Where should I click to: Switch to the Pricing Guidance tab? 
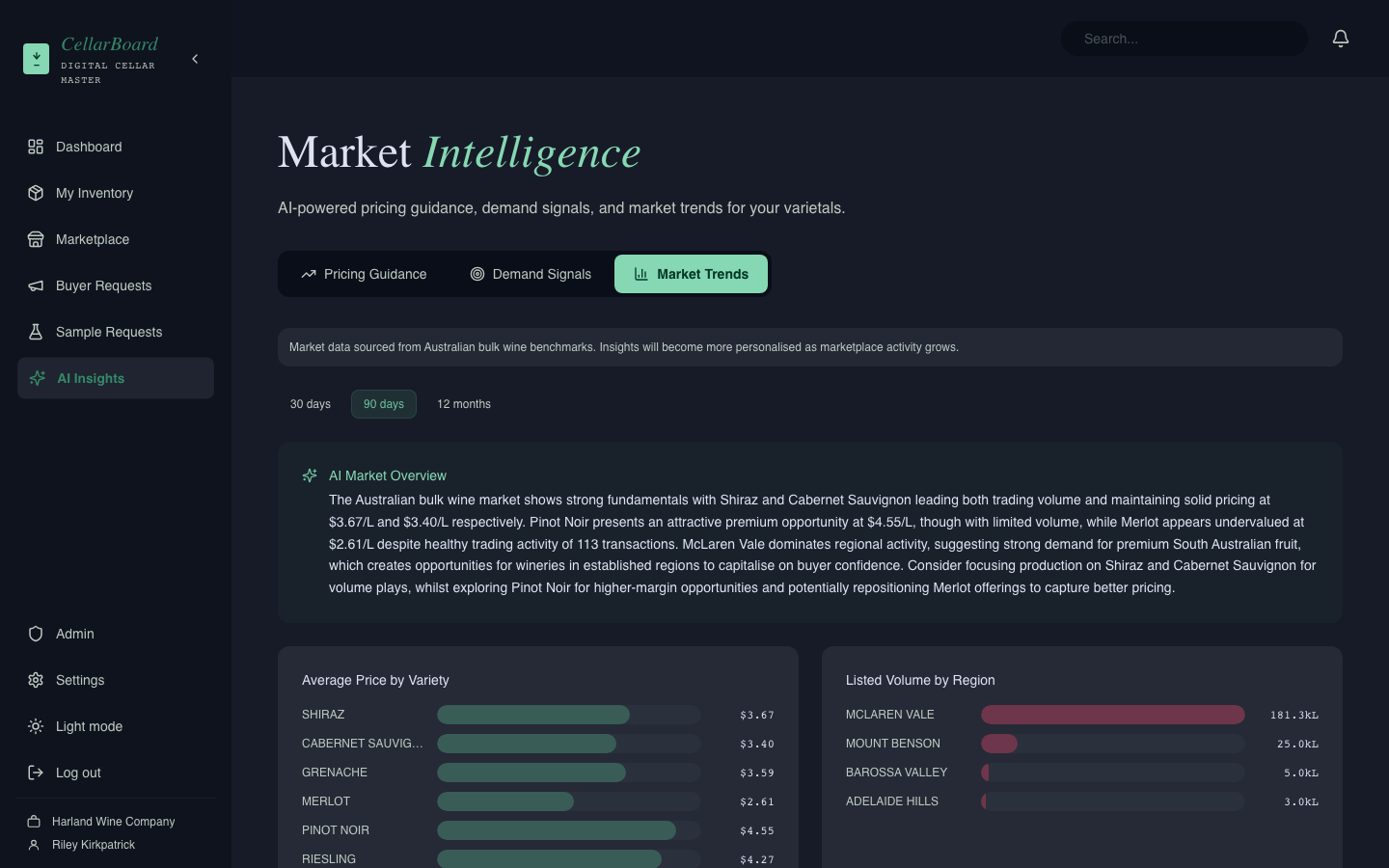click(x=364, y=274)
